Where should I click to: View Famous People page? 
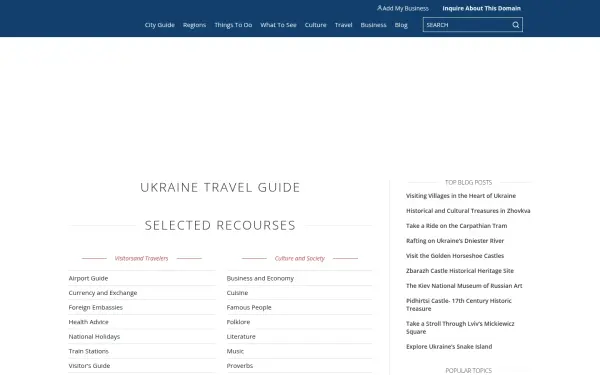pyautogui.click(x=249, y=307)
